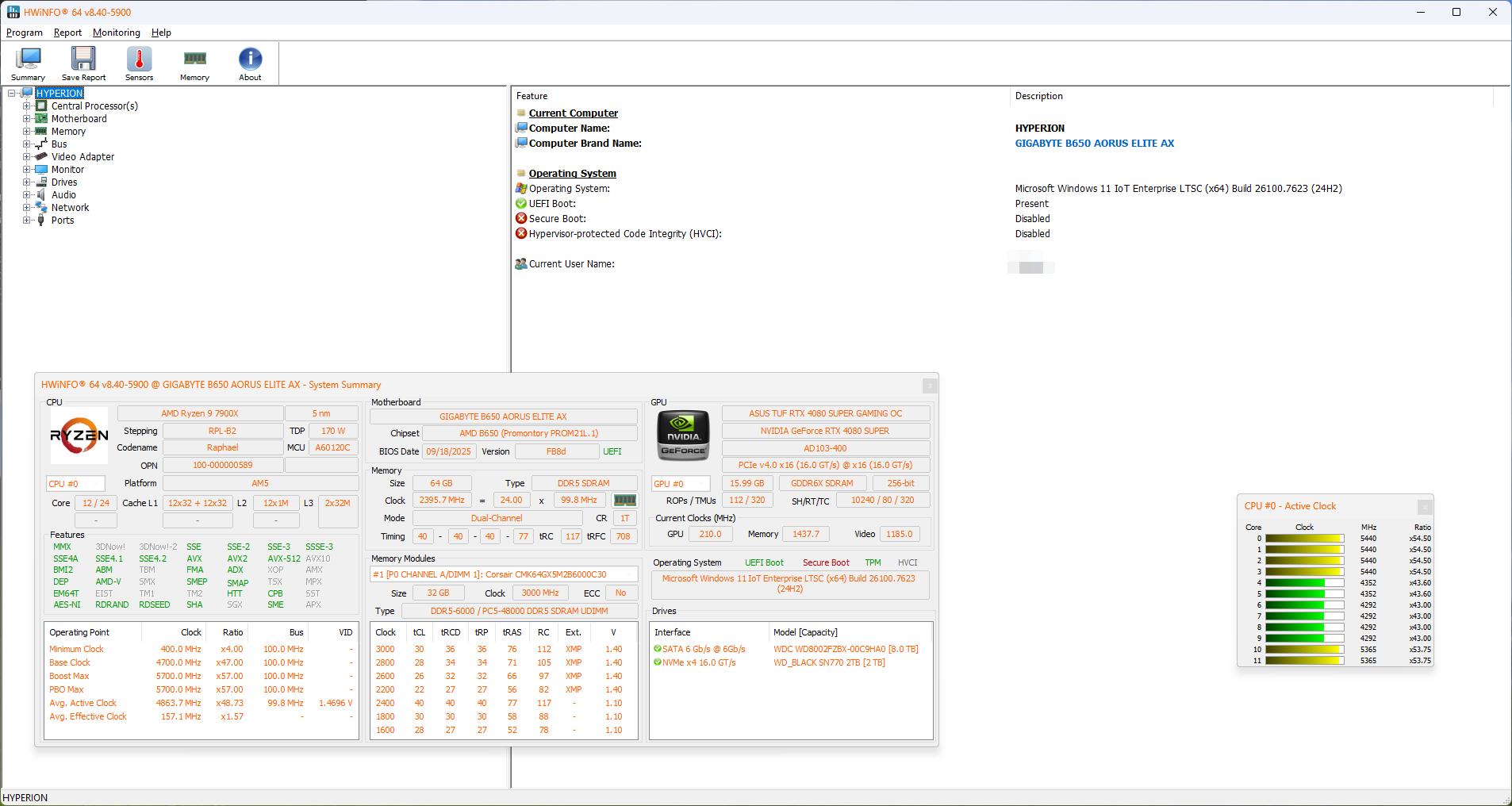Click the Bus tree icon
The width and height of the screenshot is (1512, 806).
click(41, 144)
